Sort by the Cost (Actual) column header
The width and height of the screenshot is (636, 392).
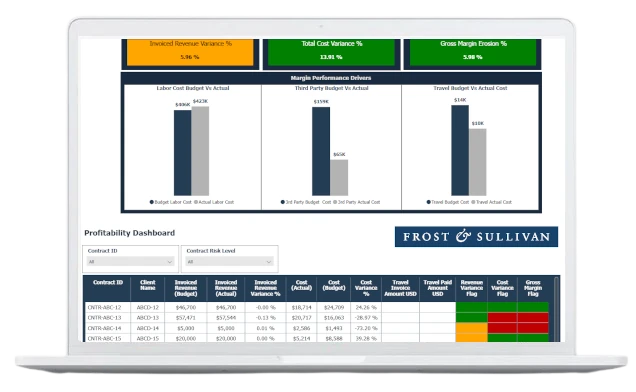coord(301,285)
